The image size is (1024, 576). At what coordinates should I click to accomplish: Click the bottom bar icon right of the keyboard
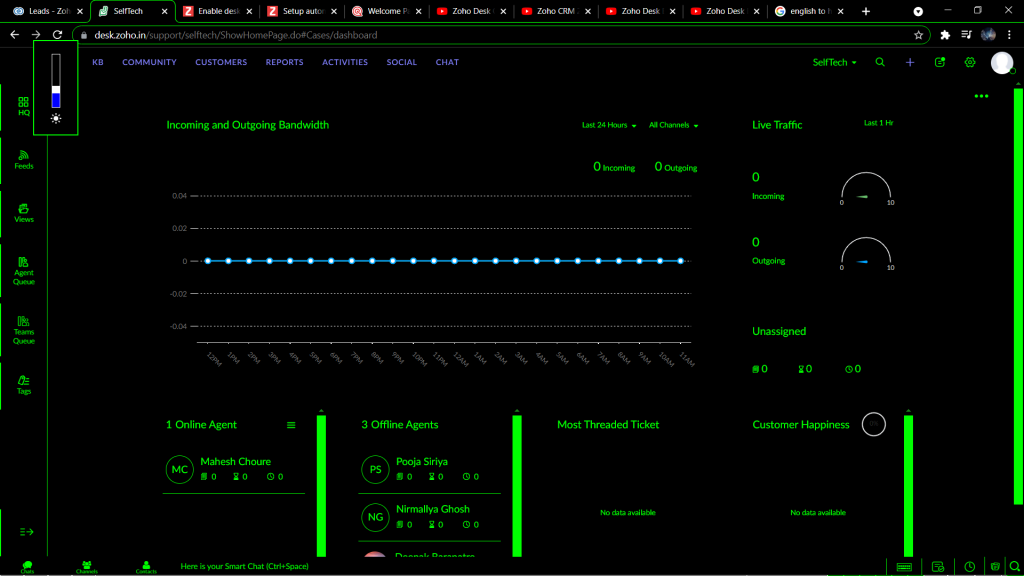938,567
